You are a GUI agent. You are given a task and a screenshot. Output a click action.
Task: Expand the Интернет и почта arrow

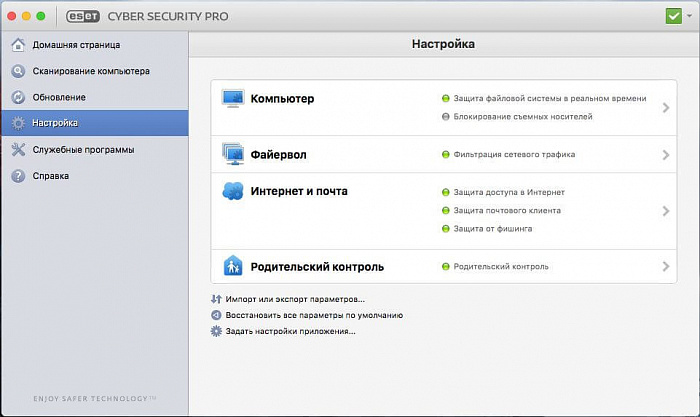pos(665,211)
